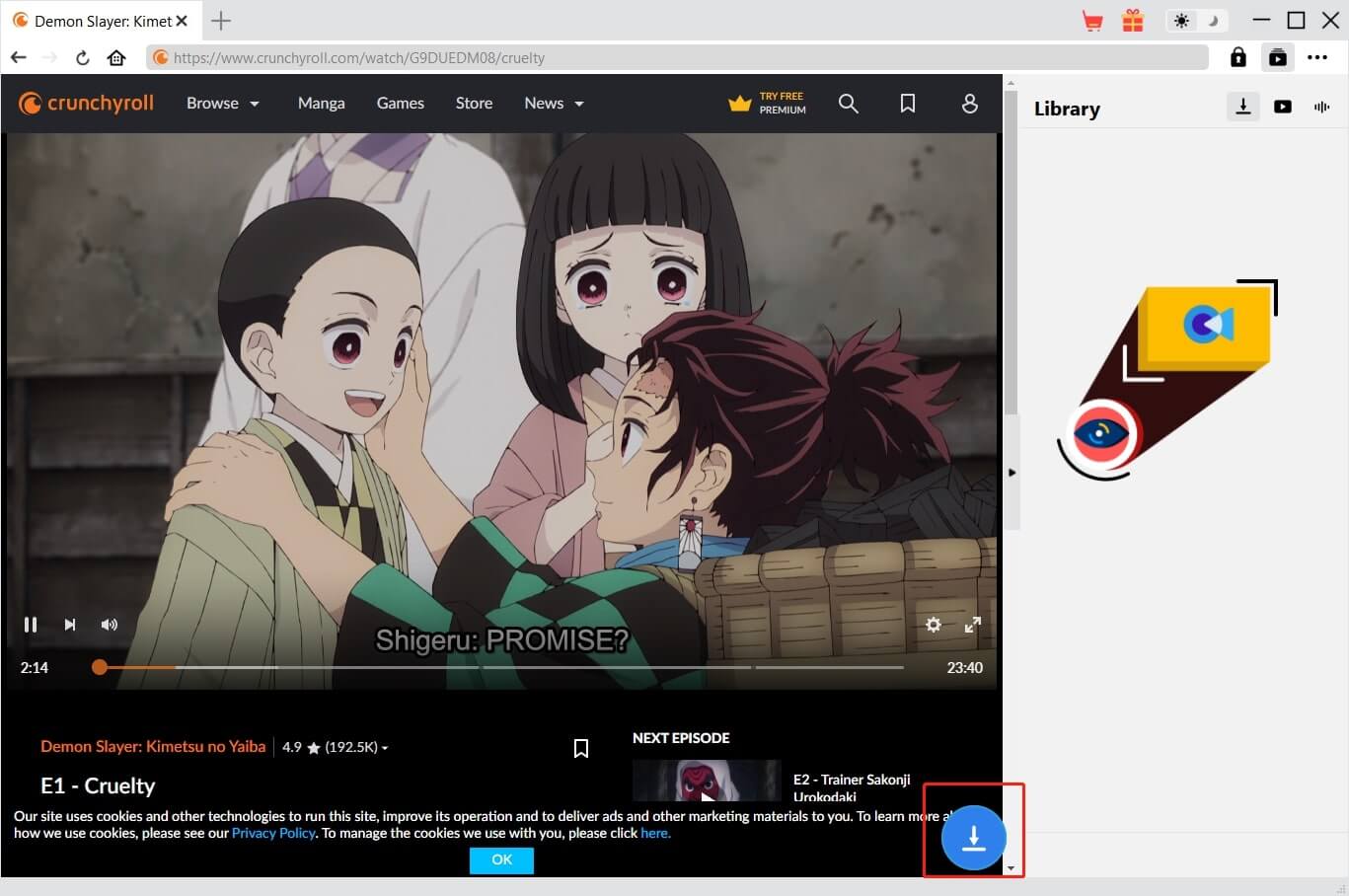Show the Library downloads tab icon

pyautogui.click(x=1242, y=107)
